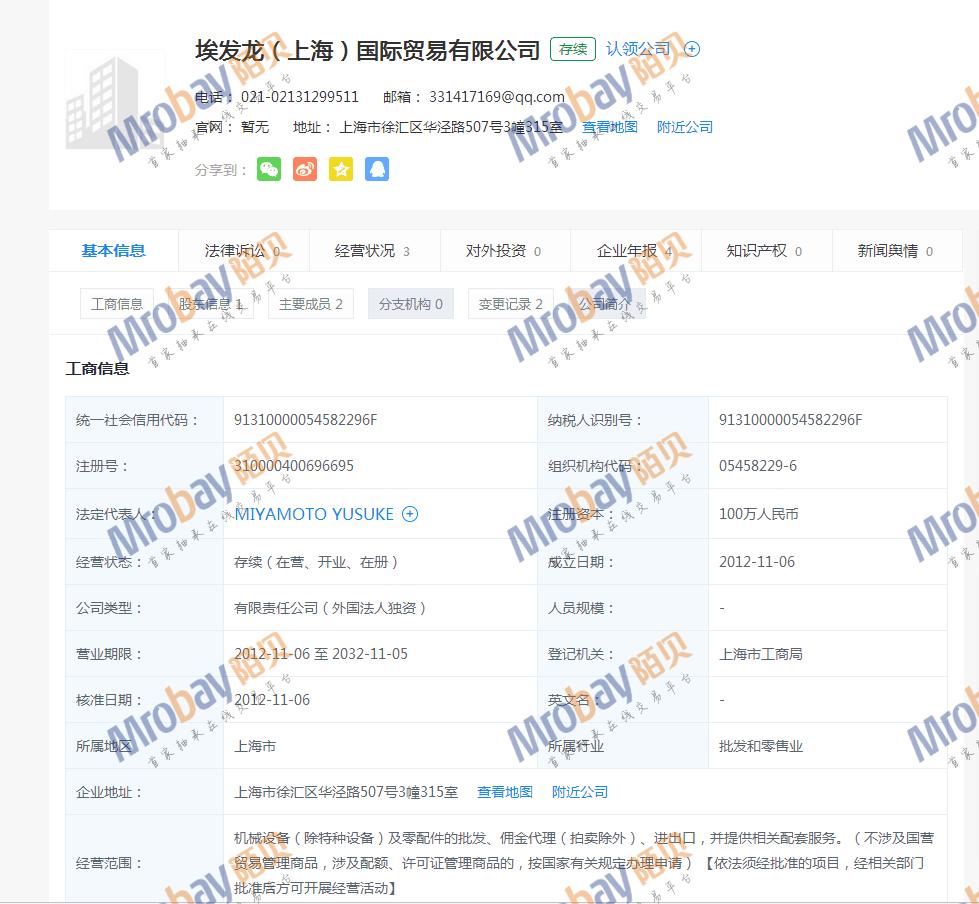The height and width of the screenshot is (904, 979).
Task: Jump to 变更记录 section
Action: point(510,304)
